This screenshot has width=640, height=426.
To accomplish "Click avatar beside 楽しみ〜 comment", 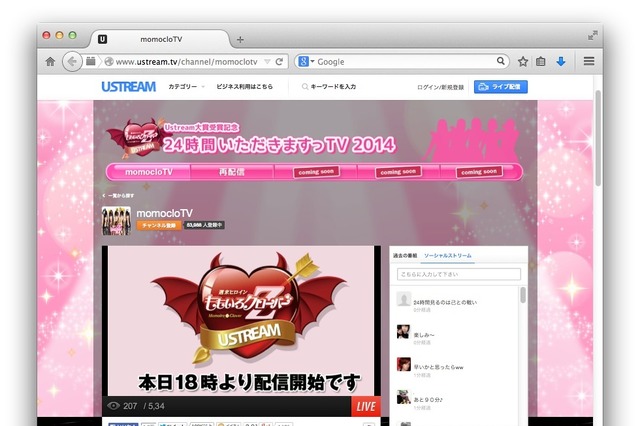I will 404,332.
